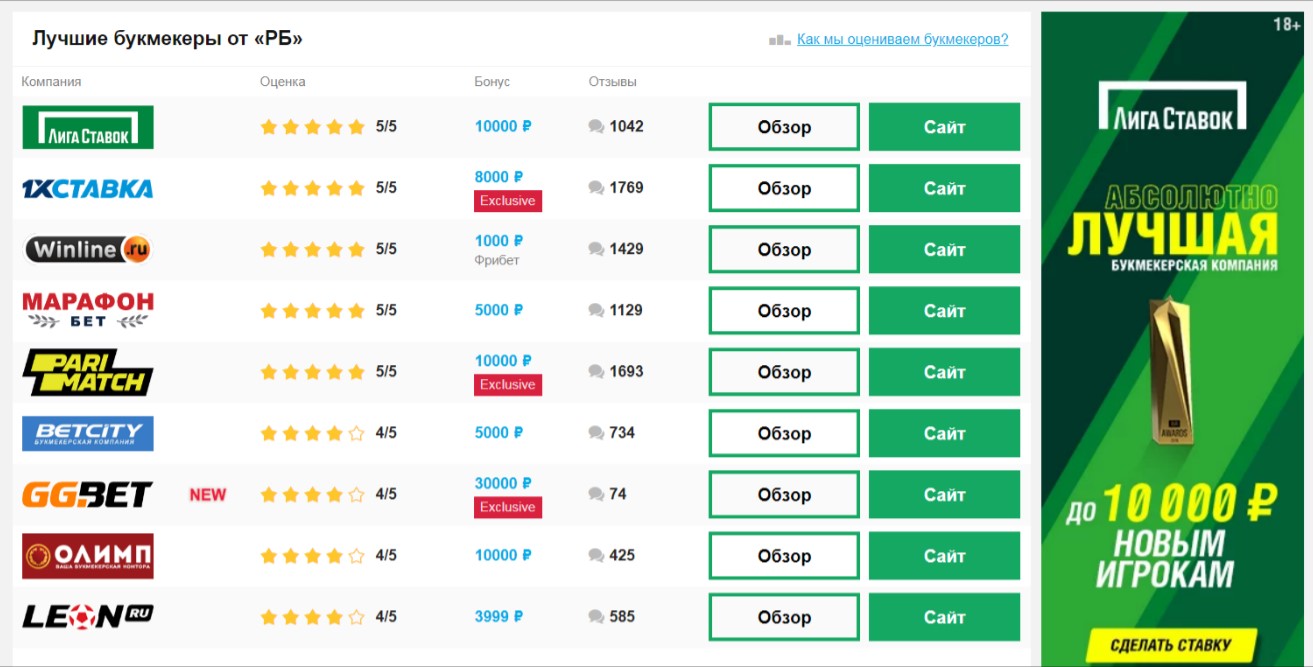Image resolution: width=1313 pixels, height=667 pixels.
Task: Click the 'Сделать ставку' ad button
Action: click(1172, 644)
